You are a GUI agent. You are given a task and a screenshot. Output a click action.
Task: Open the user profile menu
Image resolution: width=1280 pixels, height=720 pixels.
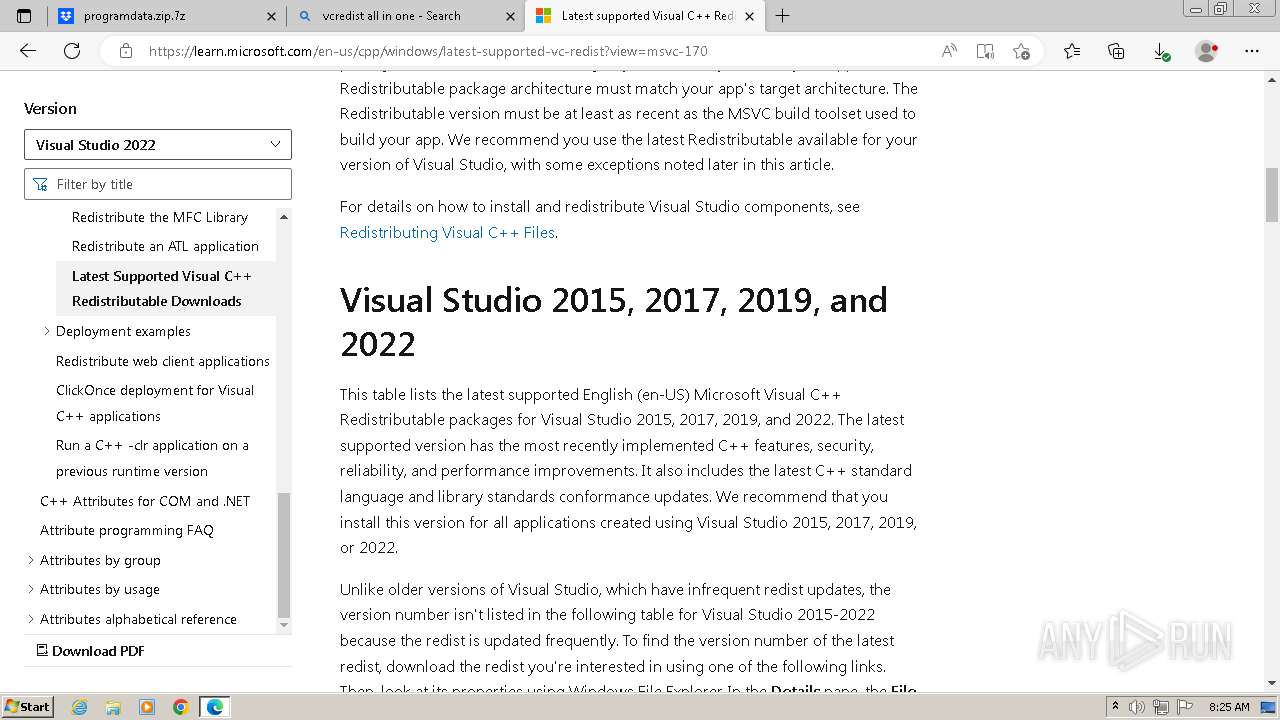coord(1207,51)
